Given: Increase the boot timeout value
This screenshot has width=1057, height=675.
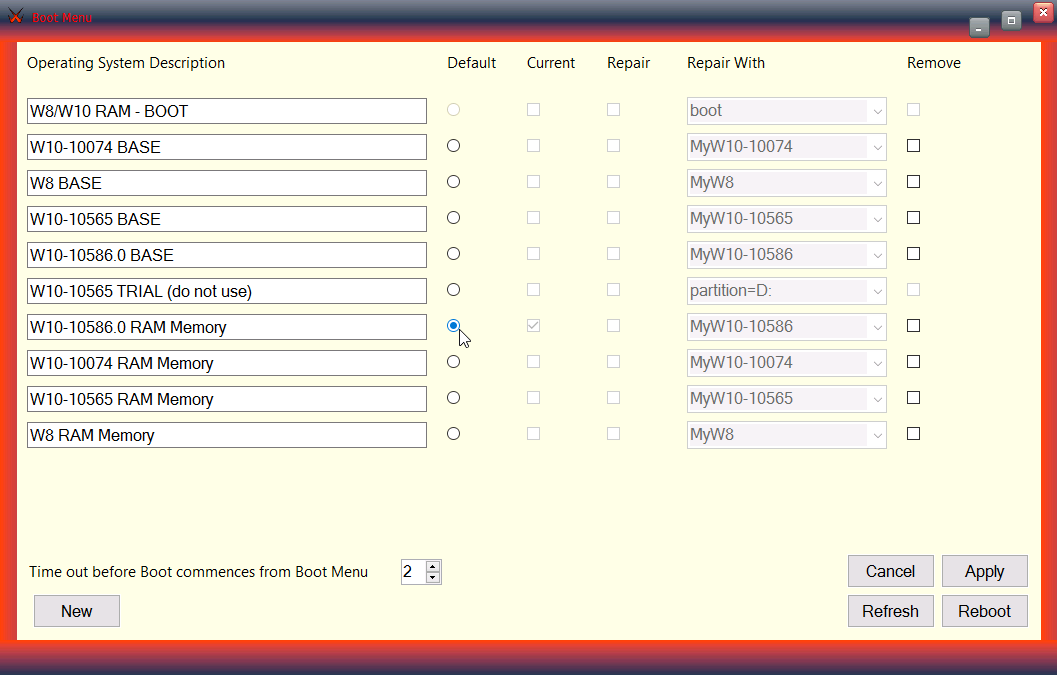Looking at the screenshot, I should coord(433,566).
